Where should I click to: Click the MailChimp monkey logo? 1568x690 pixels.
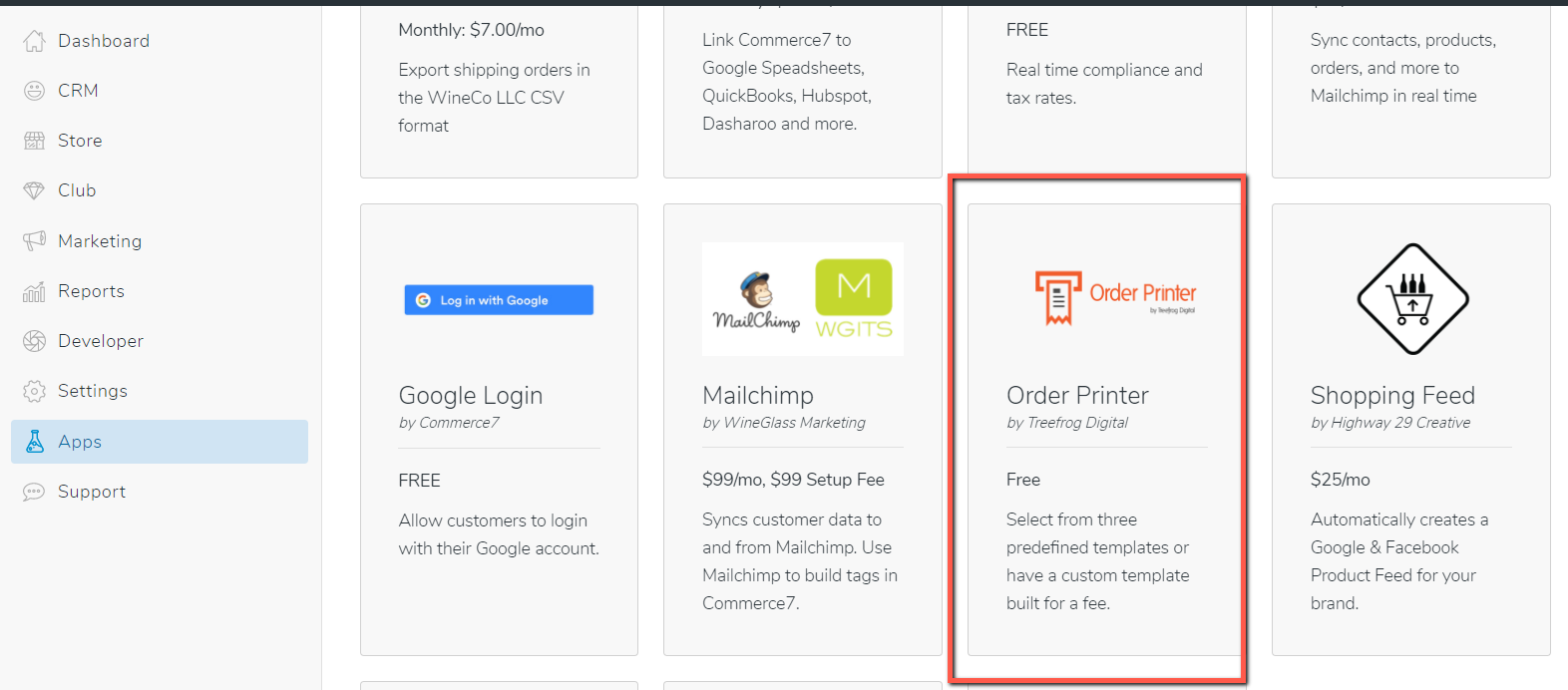click(x=757, y=301)
